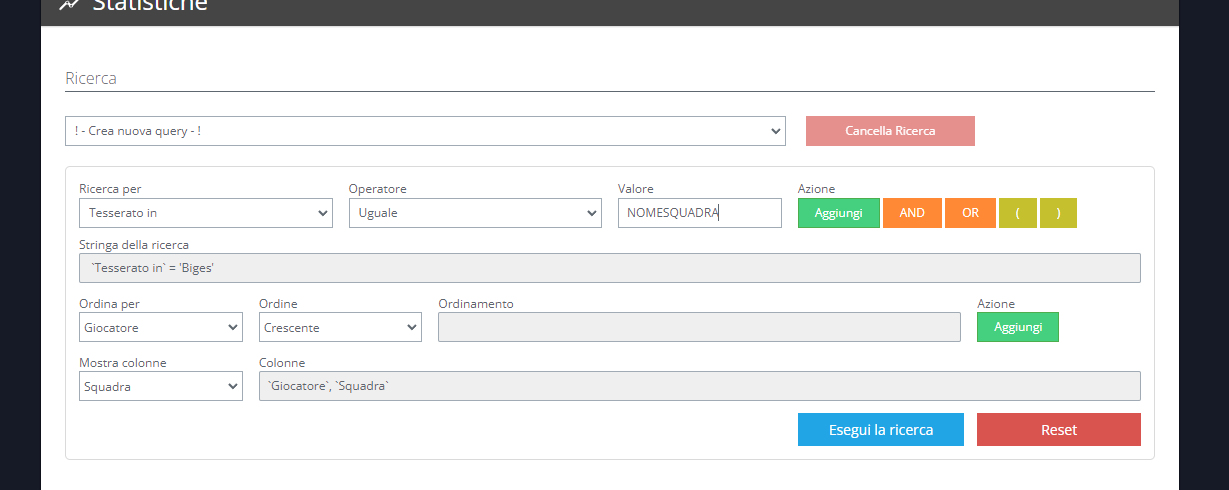Click the red Reset button
Viewport: 1229px width, 490px height.
1058,430
